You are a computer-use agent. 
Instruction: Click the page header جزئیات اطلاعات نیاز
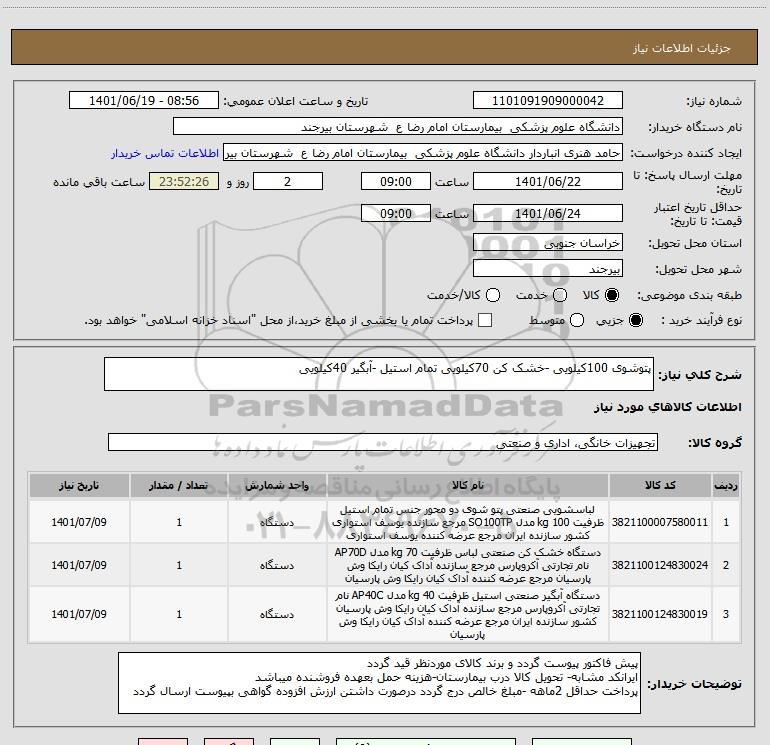[681, 48]
